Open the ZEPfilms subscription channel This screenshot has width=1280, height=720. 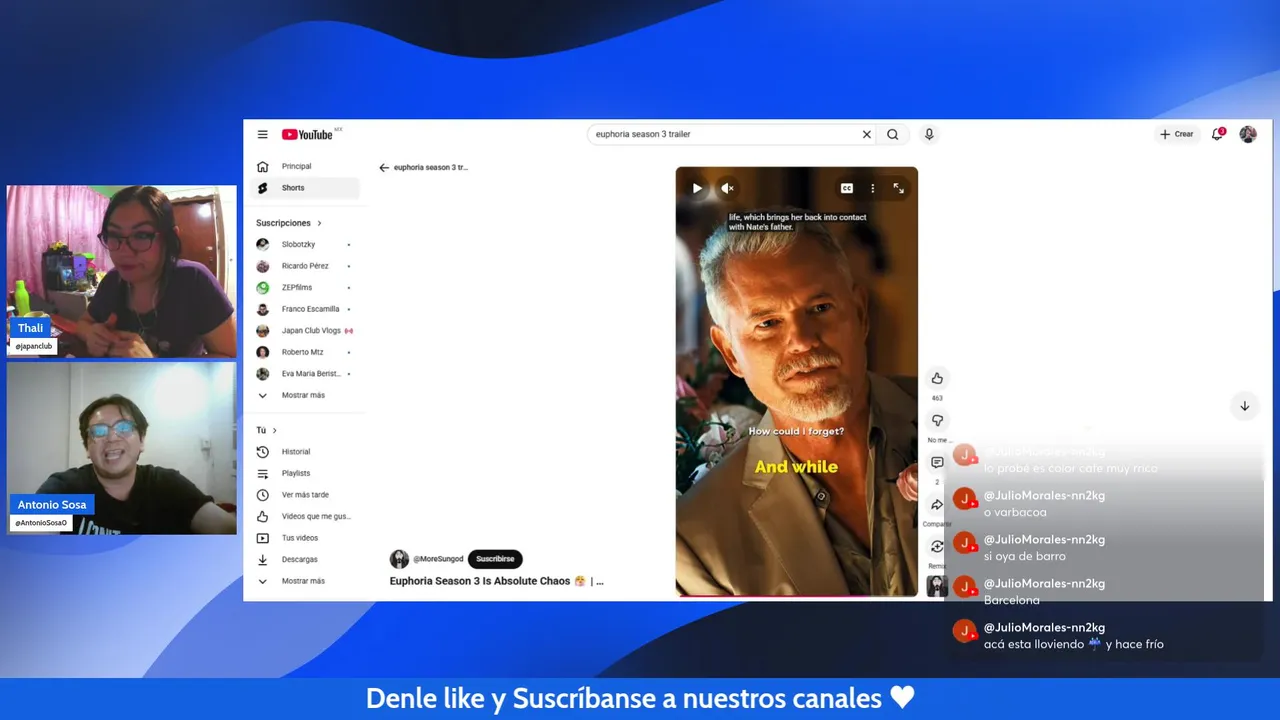[x=303, y=287]
